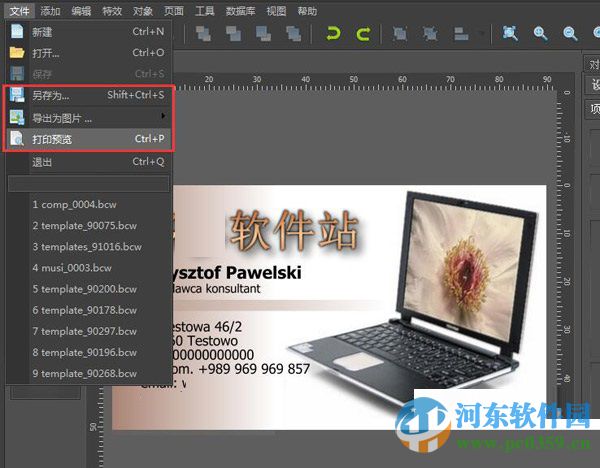Open the 特效 menu
The image size is (600, 468).
coord(112,11)
